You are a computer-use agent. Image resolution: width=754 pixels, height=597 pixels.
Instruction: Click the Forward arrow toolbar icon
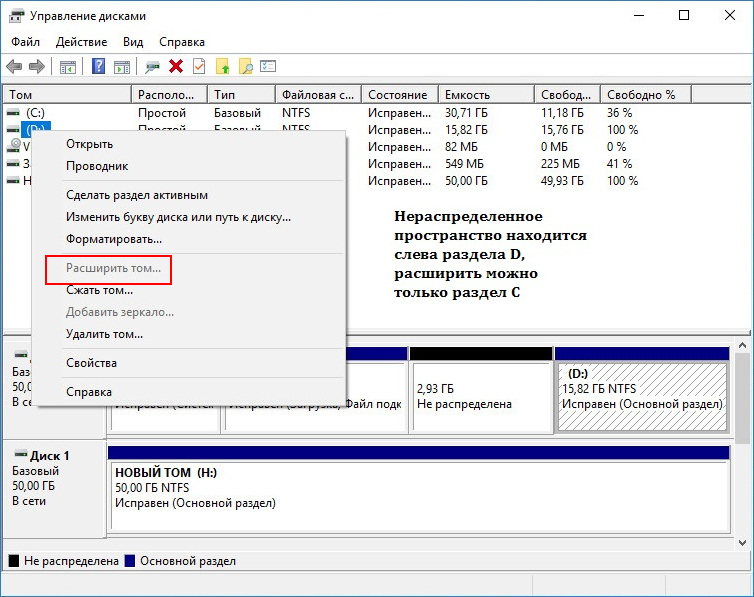pos(37,66)
